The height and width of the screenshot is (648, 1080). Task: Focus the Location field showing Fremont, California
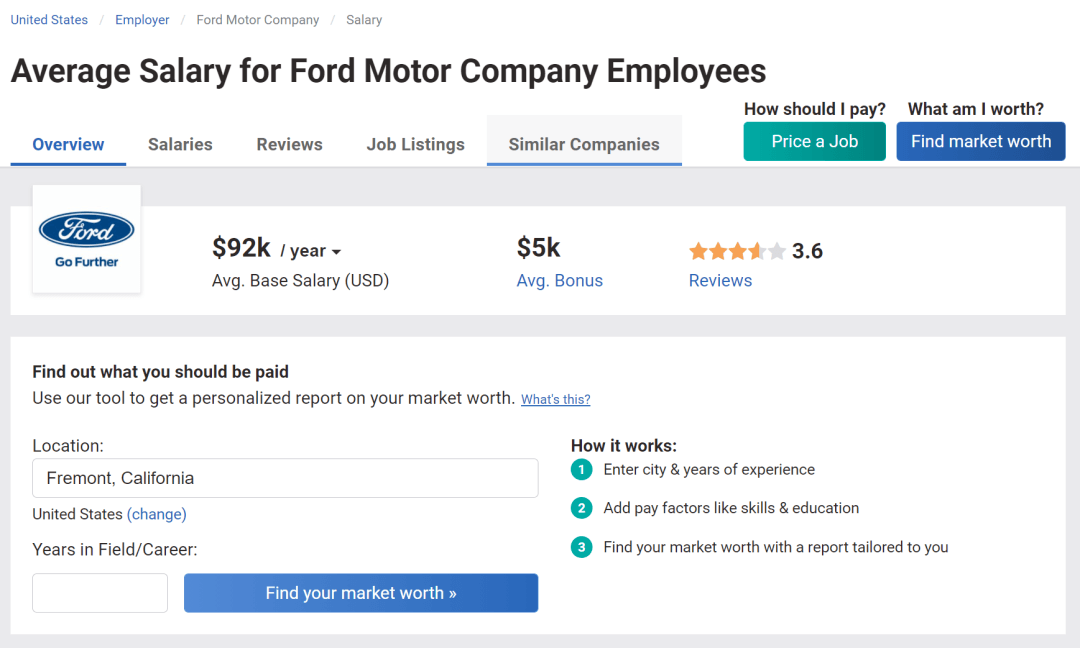tap(285, 478)
